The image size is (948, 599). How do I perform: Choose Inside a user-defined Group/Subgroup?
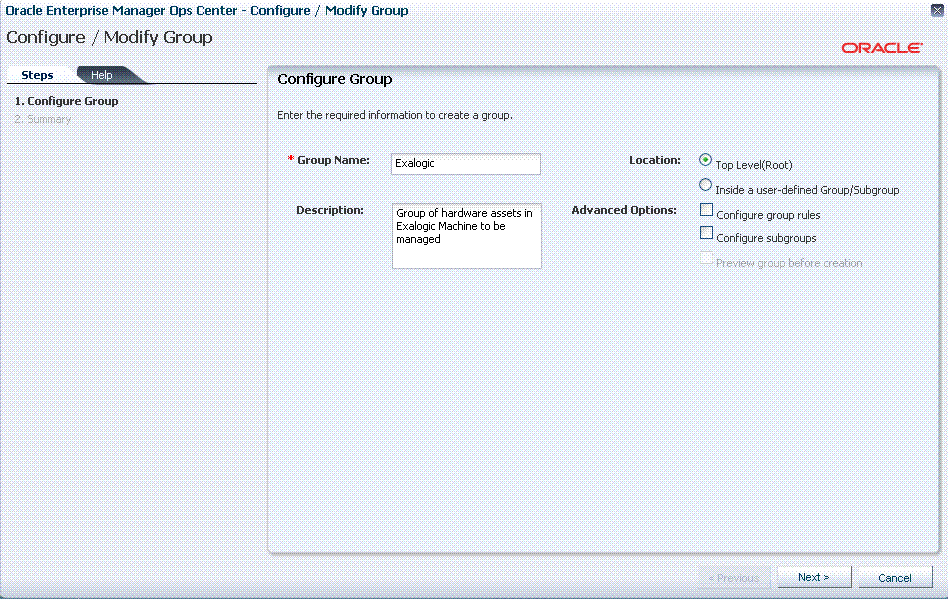(705, 185)
